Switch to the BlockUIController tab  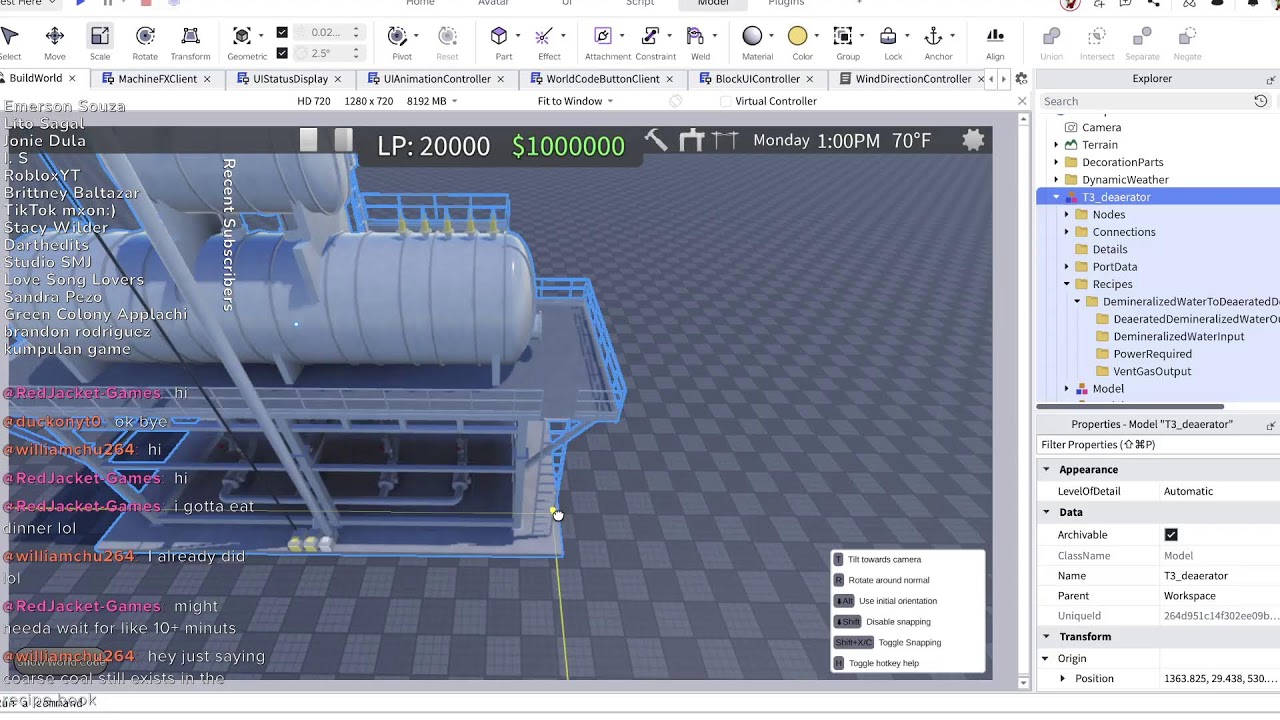click(757, 79)
